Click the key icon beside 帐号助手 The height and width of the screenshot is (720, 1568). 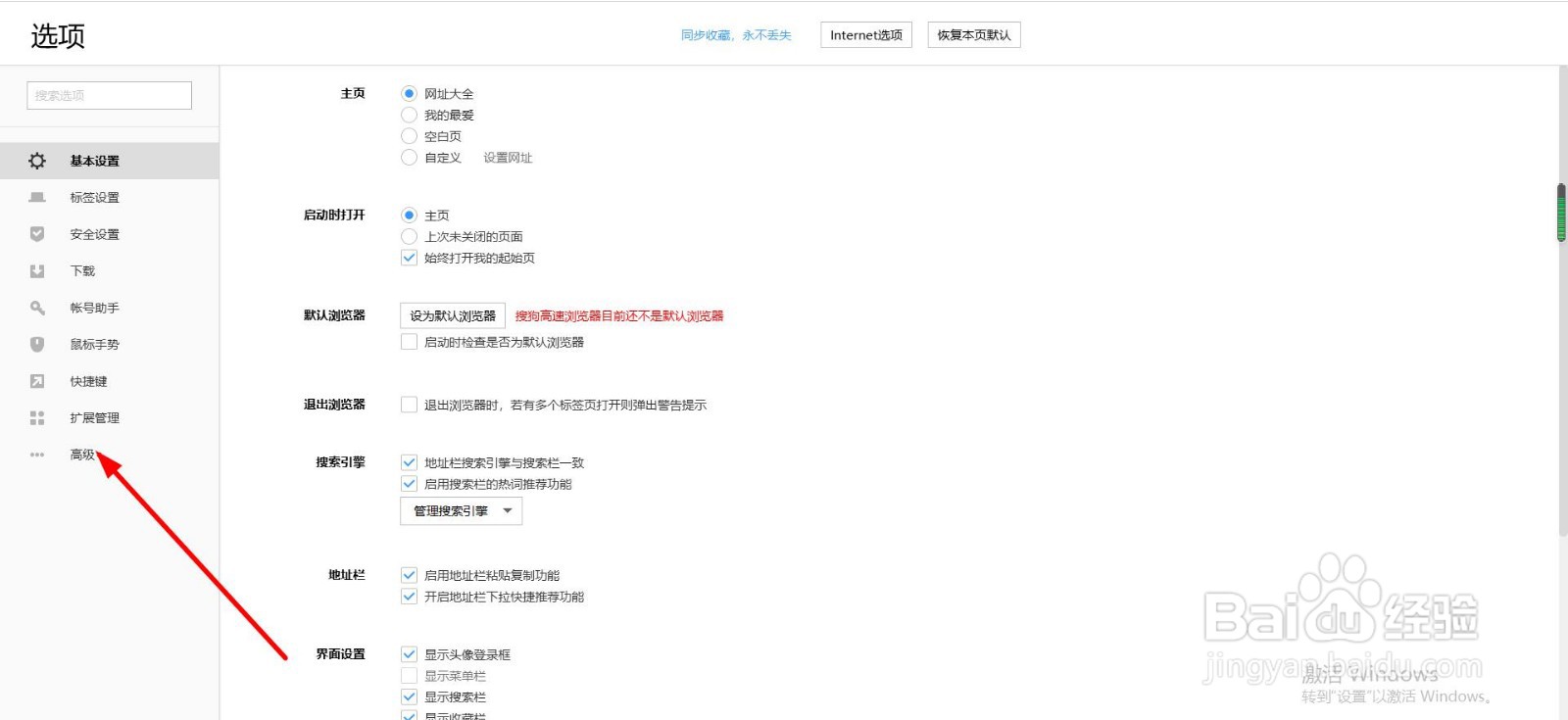37,308
